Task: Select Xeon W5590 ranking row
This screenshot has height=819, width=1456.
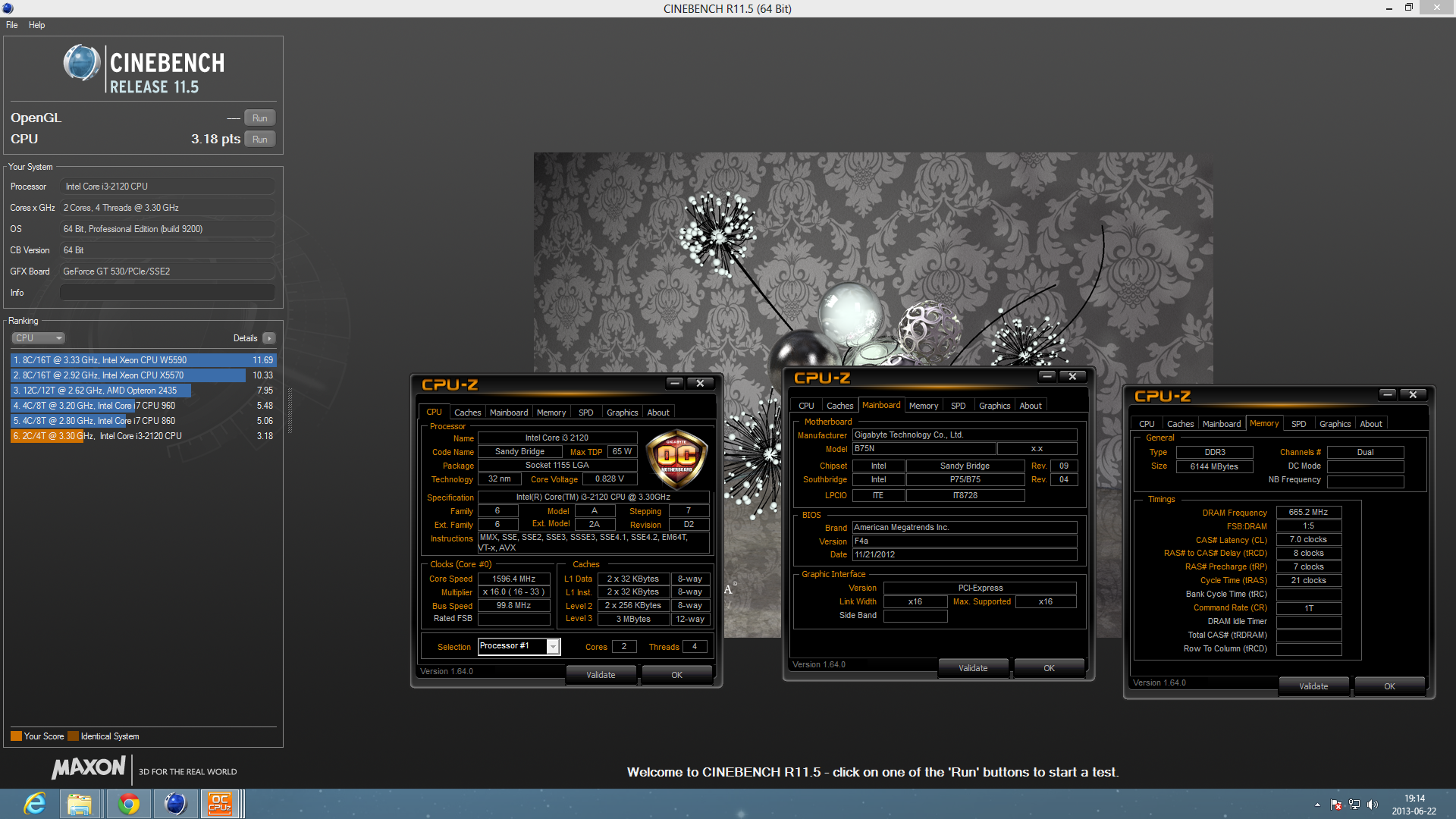Action: (143, 360)
